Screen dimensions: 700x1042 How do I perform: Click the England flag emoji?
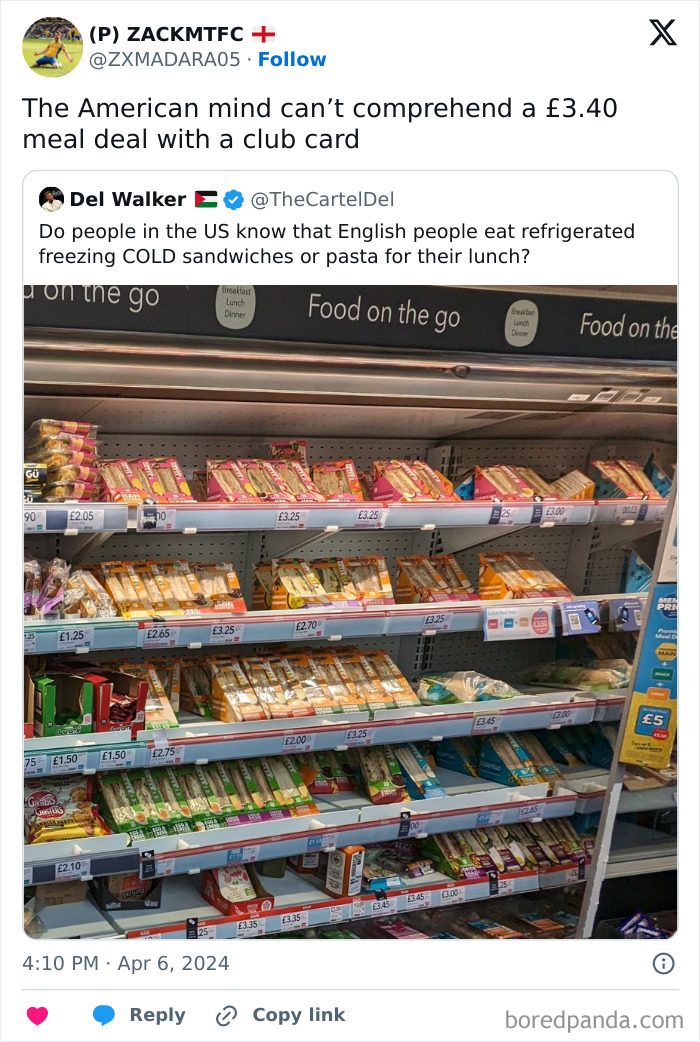[263, 34]
